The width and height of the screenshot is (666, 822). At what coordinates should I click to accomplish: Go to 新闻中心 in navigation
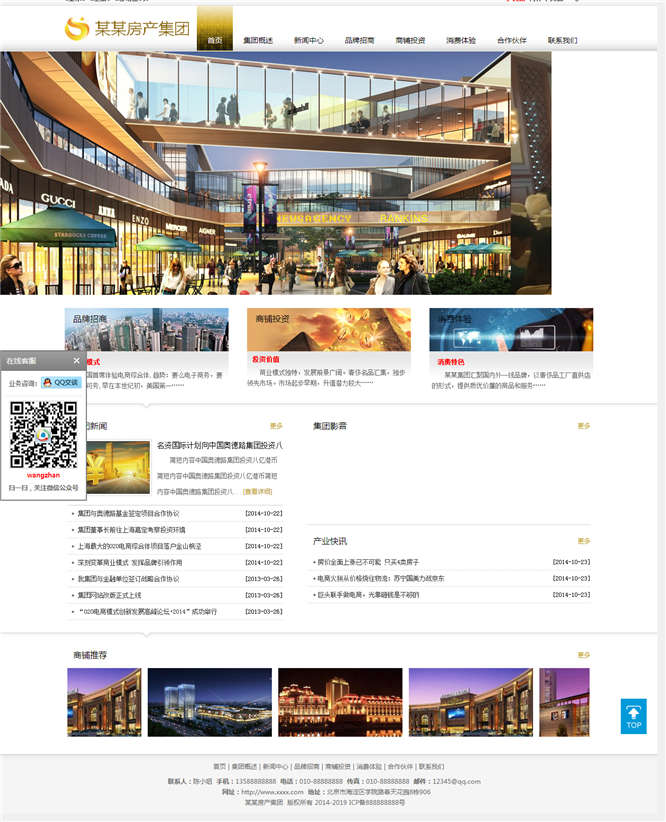click(308, 41)
